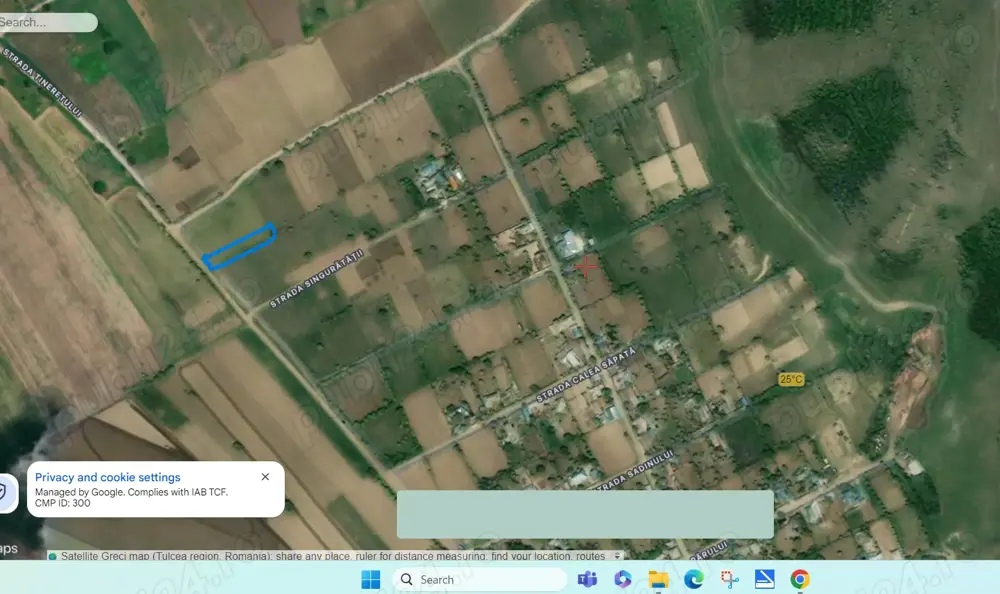Click the red crosshair location marker
This screenshot has height=594, width=1000.
pos(588,267)
